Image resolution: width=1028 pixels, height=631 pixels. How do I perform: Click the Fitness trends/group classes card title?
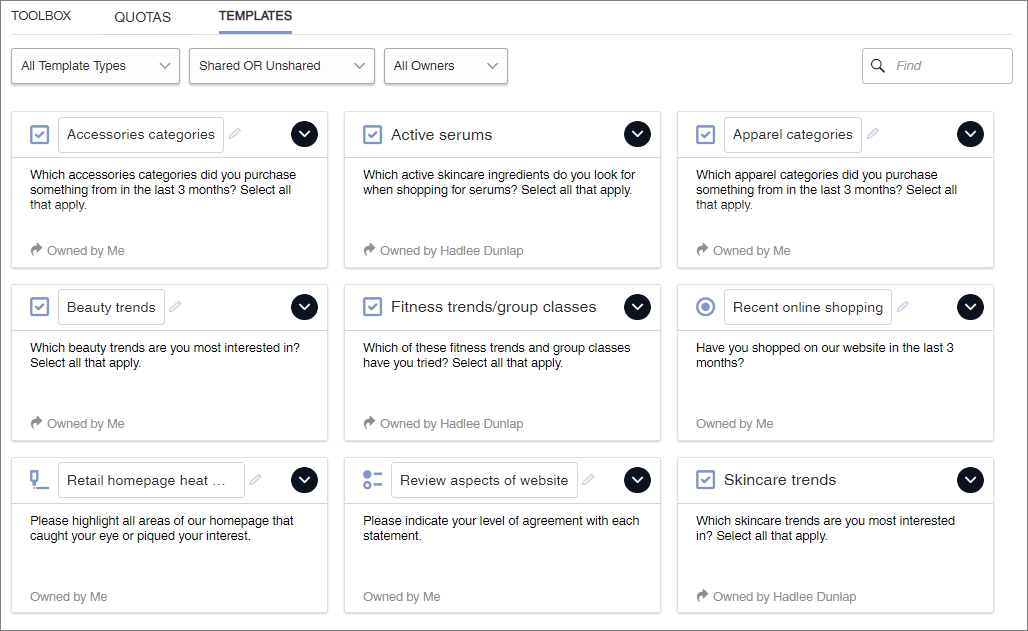pos(494,307)
